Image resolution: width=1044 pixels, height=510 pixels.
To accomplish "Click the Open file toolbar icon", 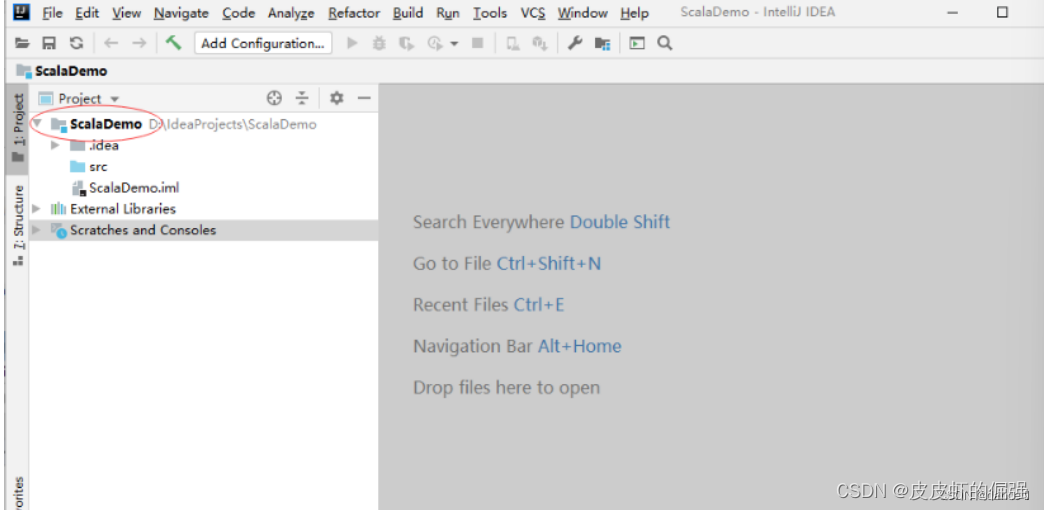I will click(23, 43).
